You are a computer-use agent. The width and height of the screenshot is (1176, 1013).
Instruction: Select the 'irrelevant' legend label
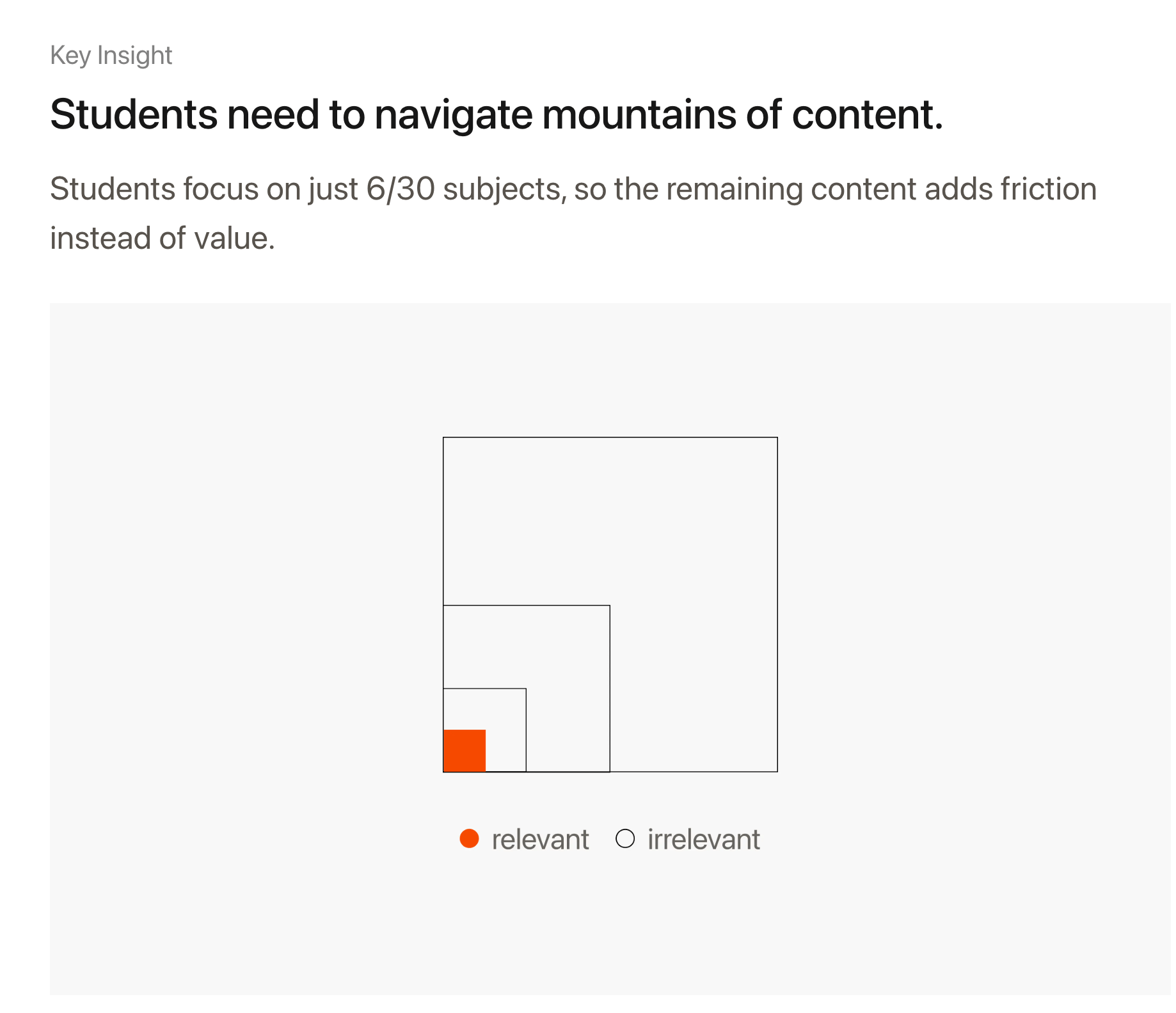tap(703, 839)
